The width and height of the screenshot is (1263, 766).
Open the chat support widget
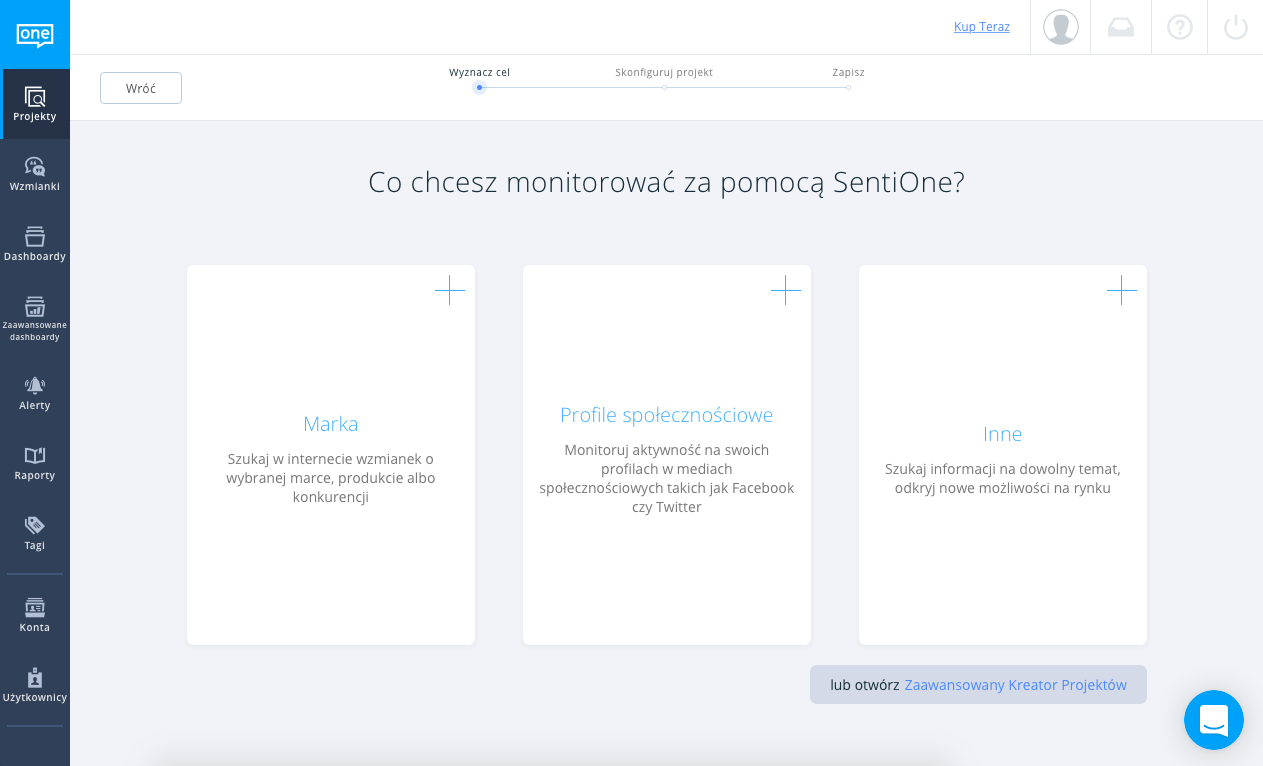click(1214, 720)
